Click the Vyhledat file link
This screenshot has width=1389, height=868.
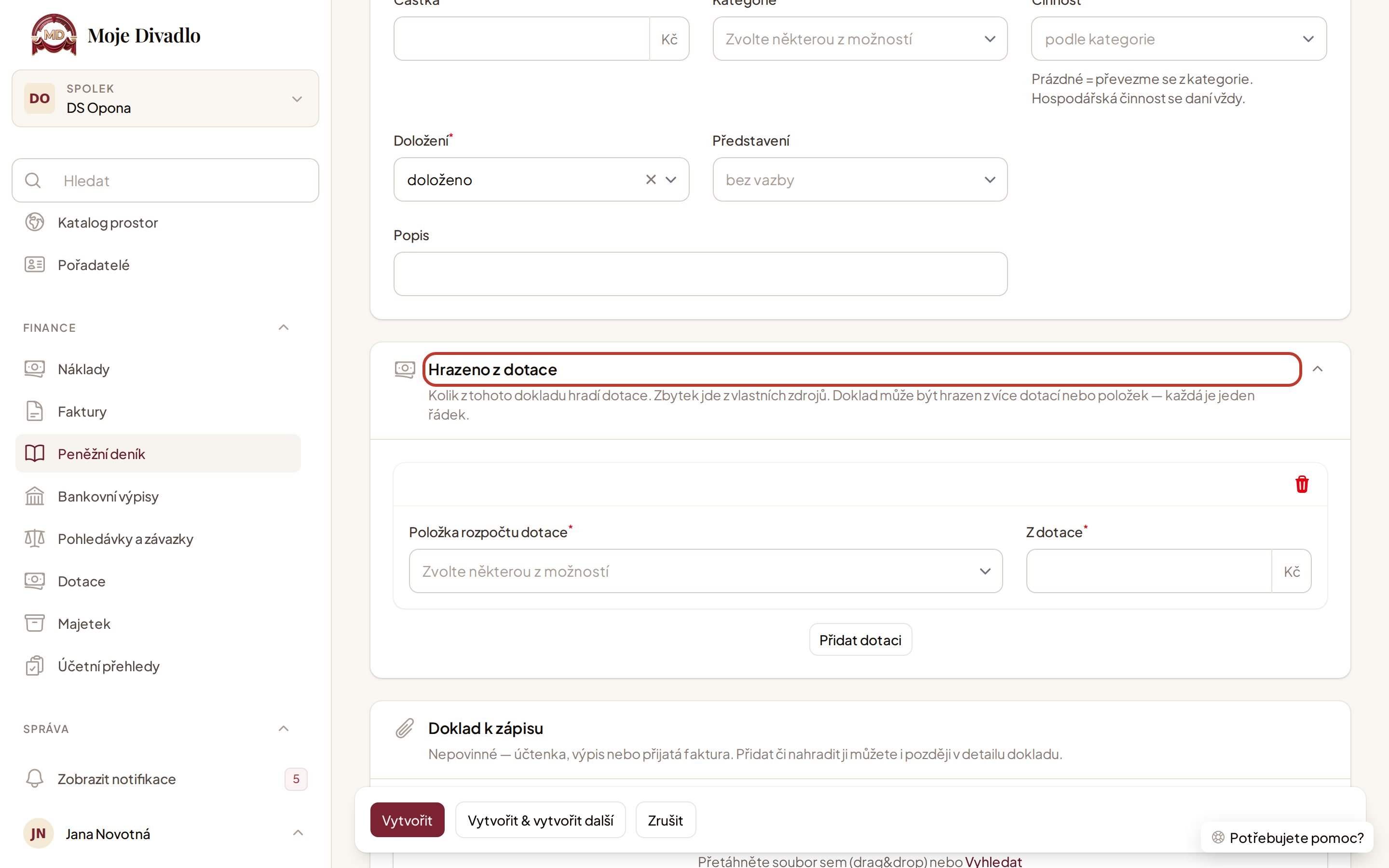(x=993, y=861)
